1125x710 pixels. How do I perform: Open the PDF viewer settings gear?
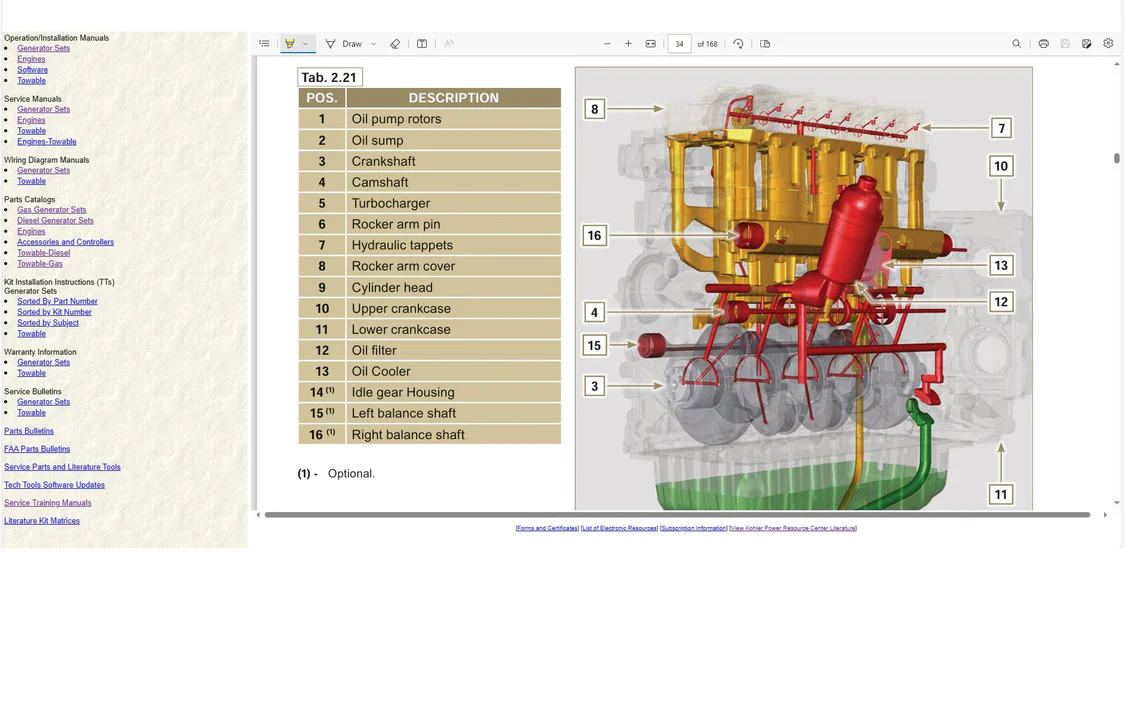pos(1108,44)
